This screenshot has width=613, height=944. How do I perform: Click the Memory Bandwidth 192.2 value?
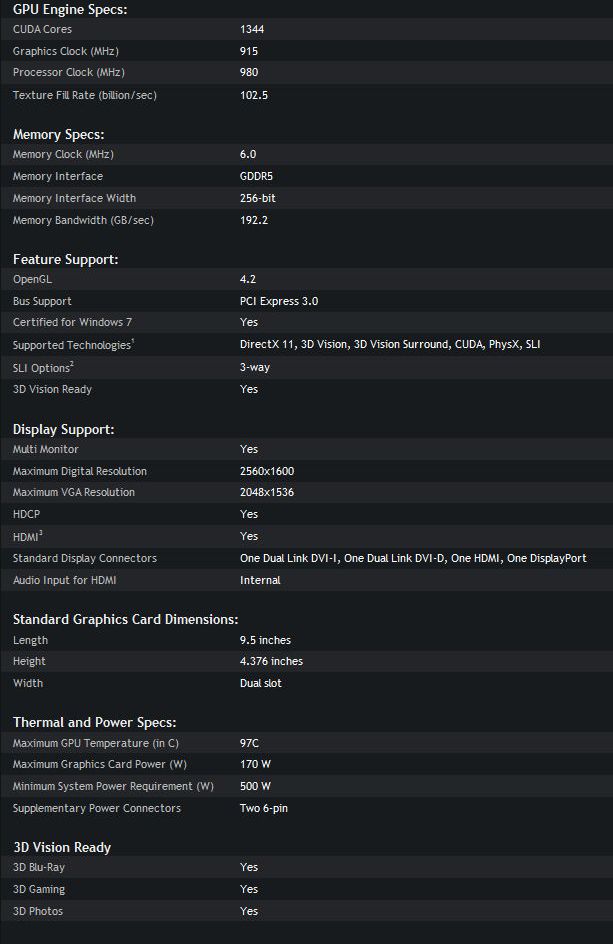coord(254,220)
